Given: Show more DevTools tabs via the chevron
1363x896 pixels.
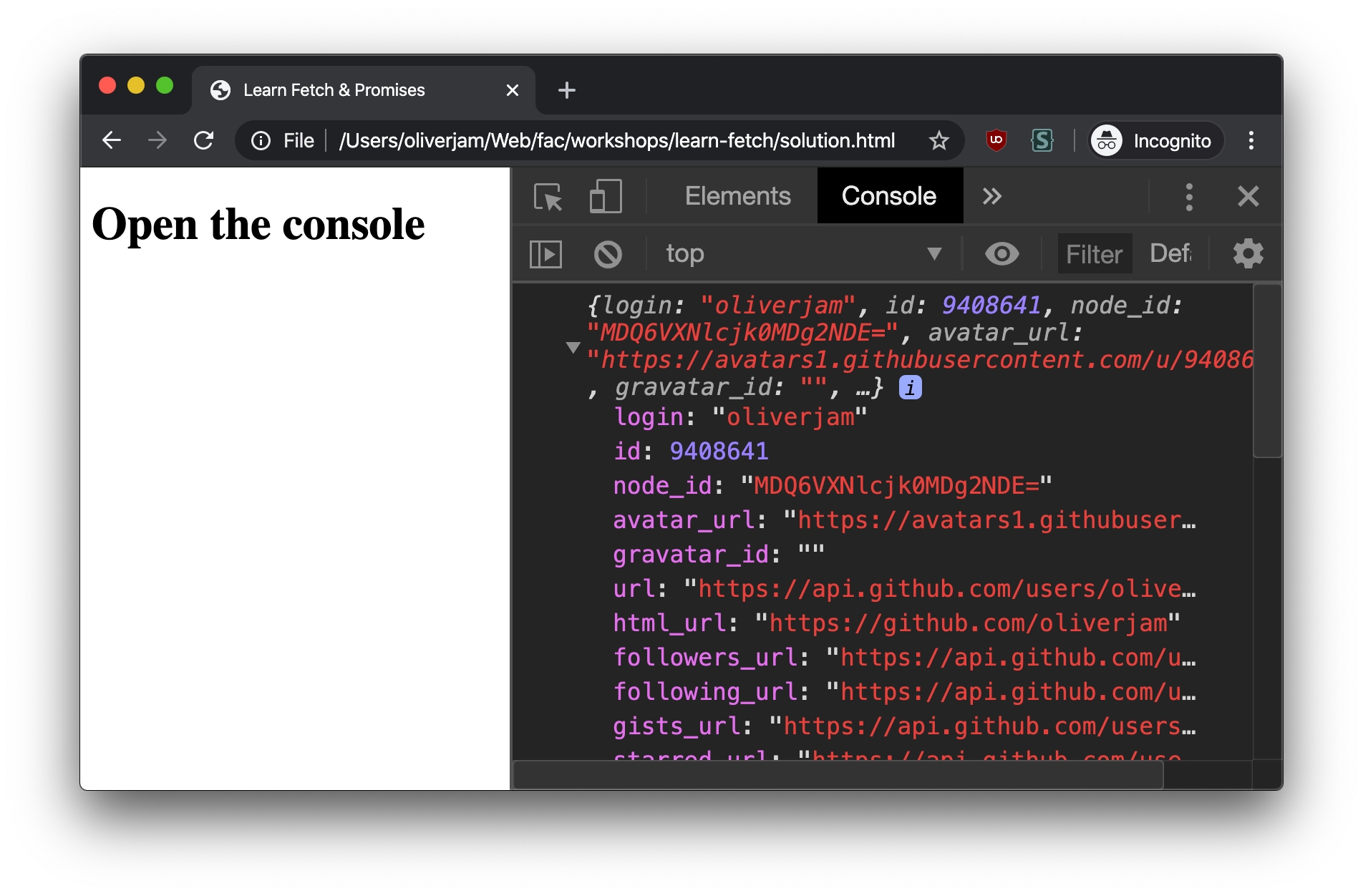Looking at the screenshot, I should click(991, 197).
